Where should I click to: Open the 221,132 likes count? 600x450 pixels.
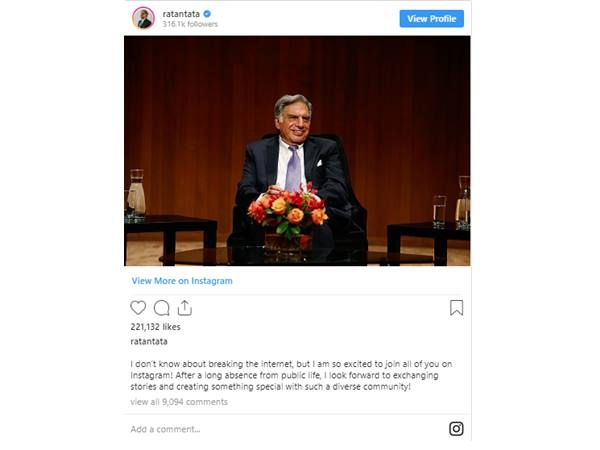154,327
